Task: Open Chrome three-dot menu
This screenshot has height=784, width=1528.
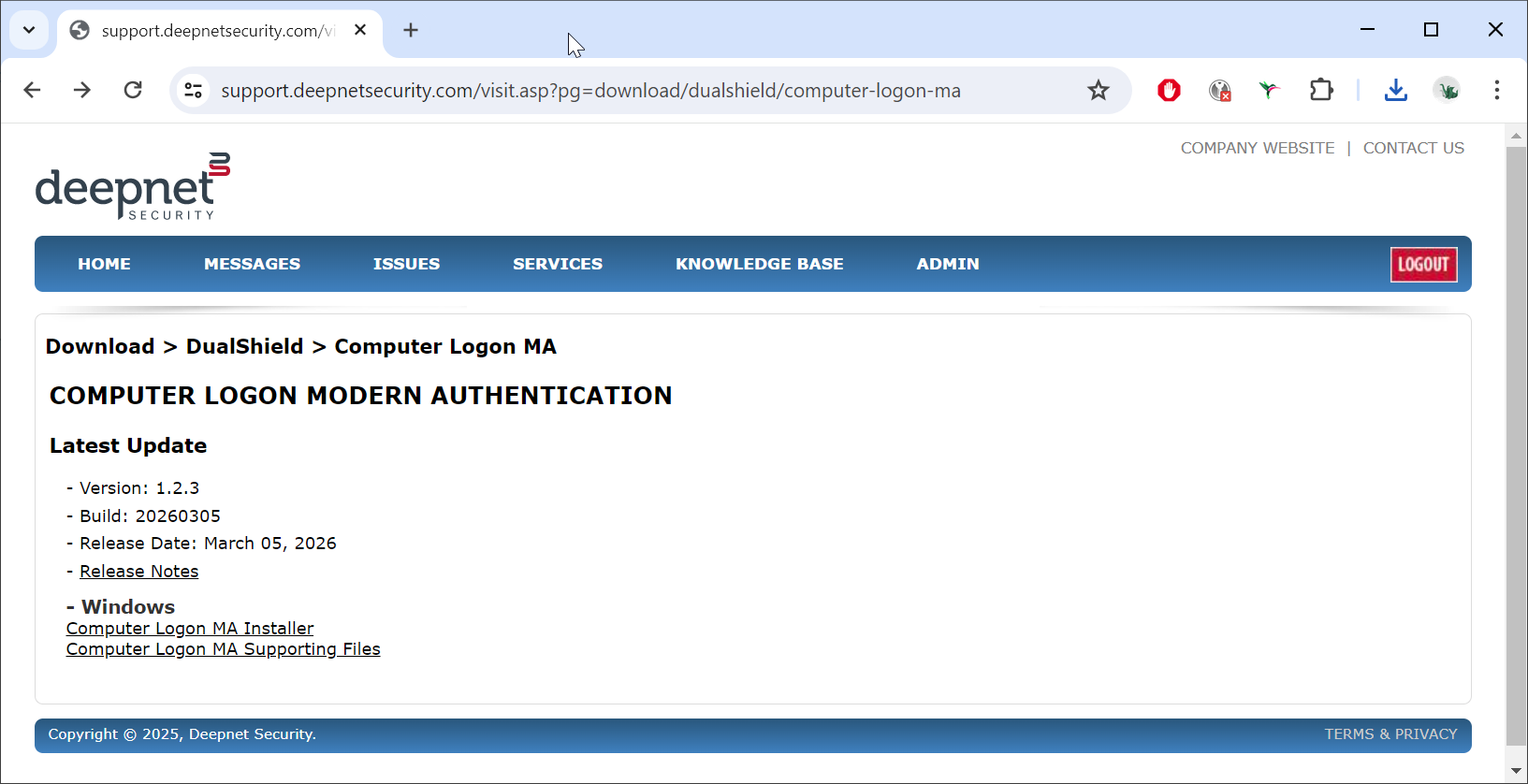Action: (x=1496, y=90)
